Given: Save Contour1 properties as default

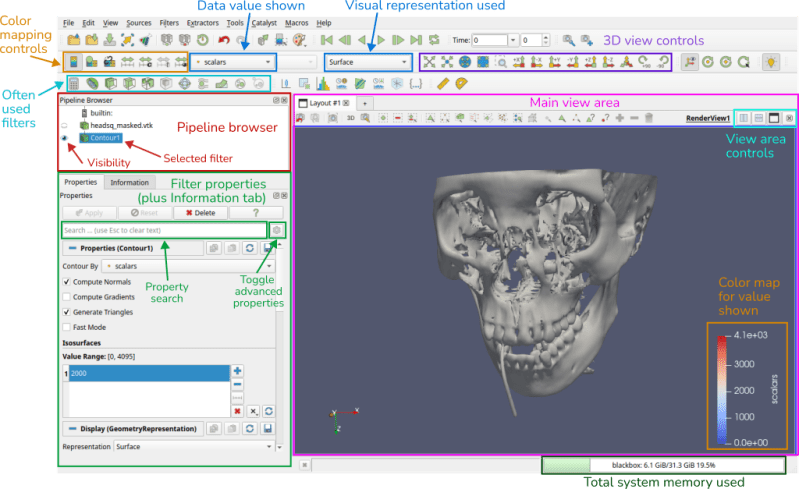Looking at the screenshot, I should (x=267, y=248).
